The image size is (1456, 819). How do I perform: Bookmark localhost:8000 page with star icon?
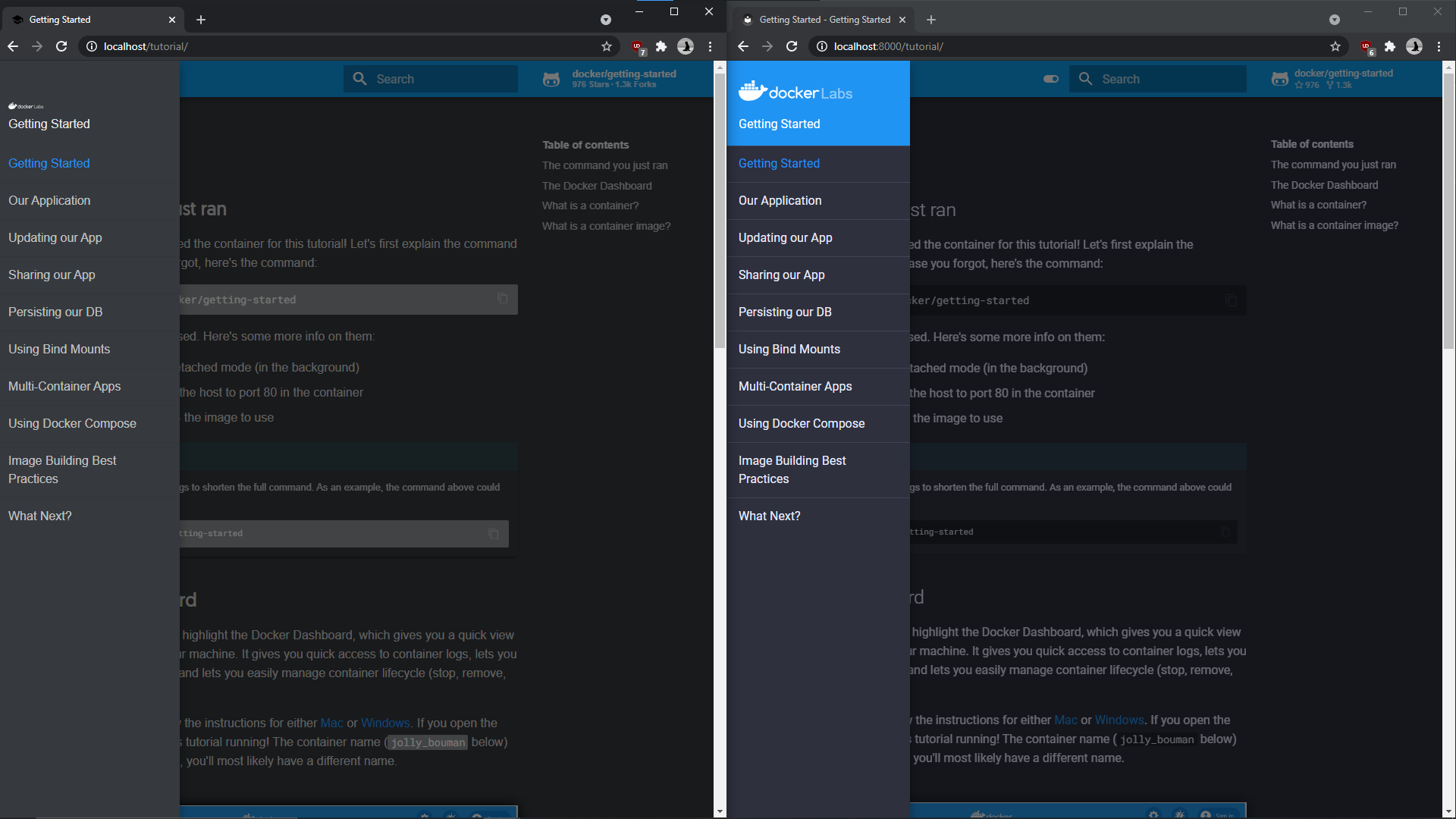[1335, 47]
